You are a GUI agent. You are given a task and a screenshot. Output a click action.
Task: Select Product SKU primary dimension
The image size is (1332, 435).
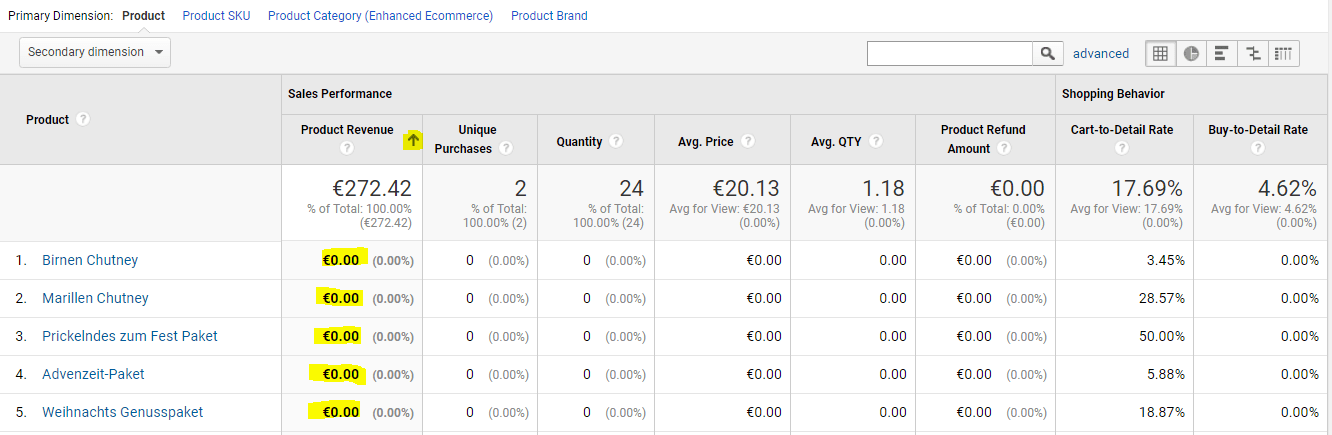[x=216, y=16]
